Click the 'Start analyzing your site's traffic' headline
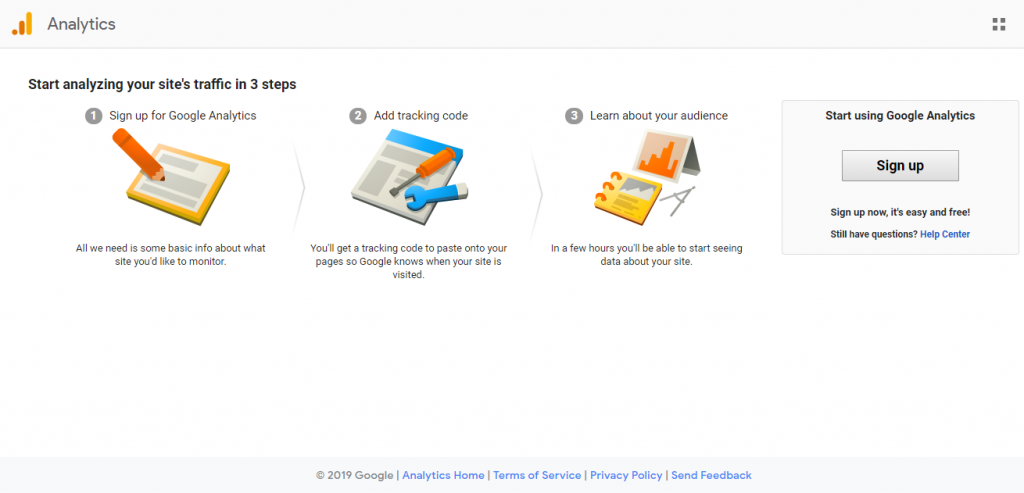Image resolution: width=1024 pixels, height=493 pixels. tap(162, 84)
